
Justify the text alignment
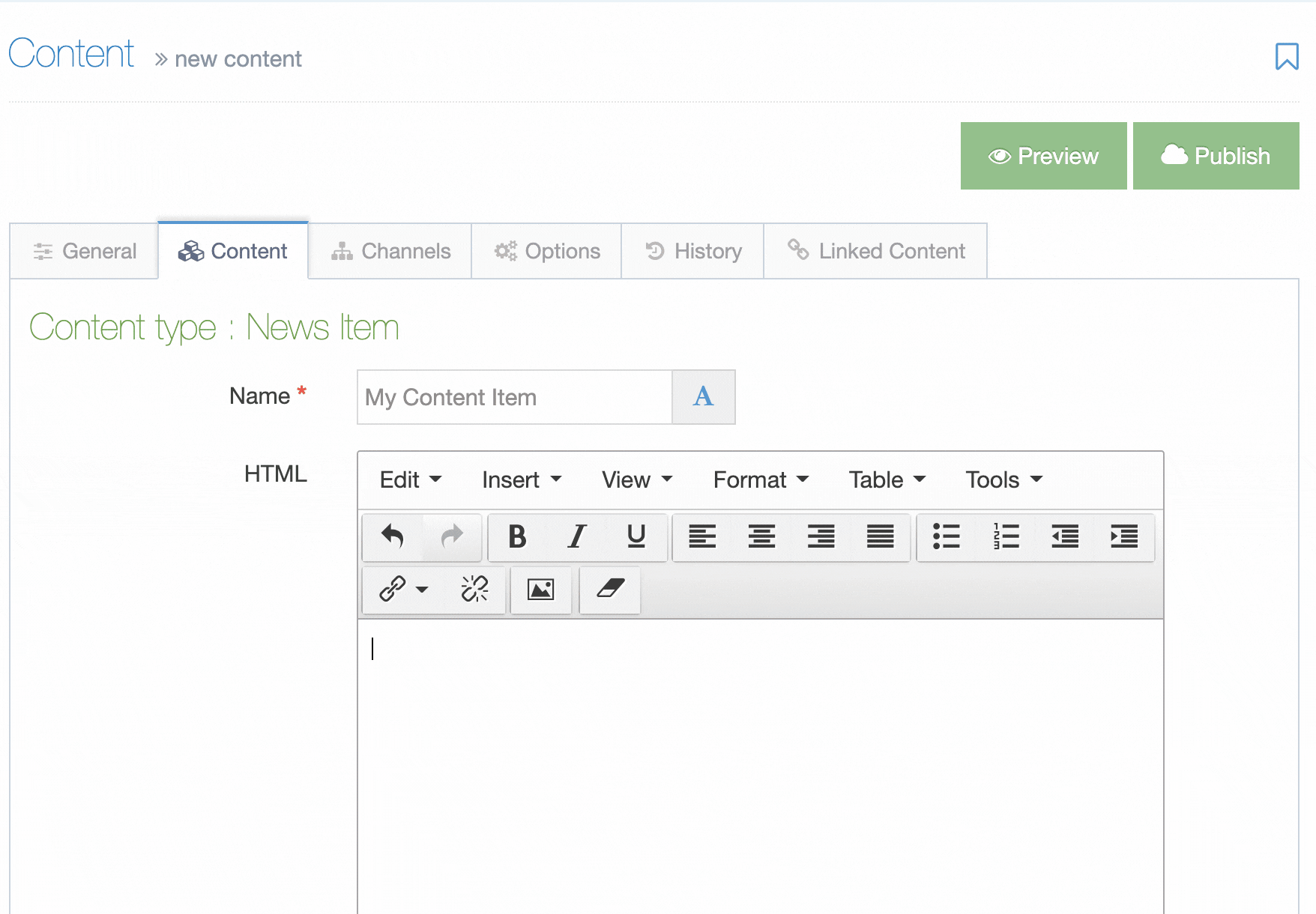(880, 536)
